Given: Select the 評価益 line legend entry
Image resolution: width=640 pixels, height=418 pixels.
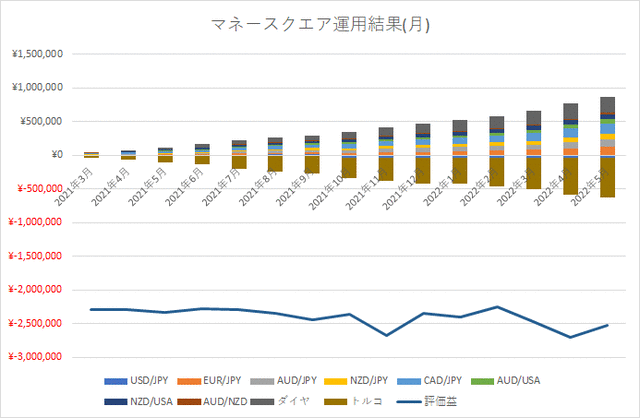Looking at the screenshot, I should (427, 401).
